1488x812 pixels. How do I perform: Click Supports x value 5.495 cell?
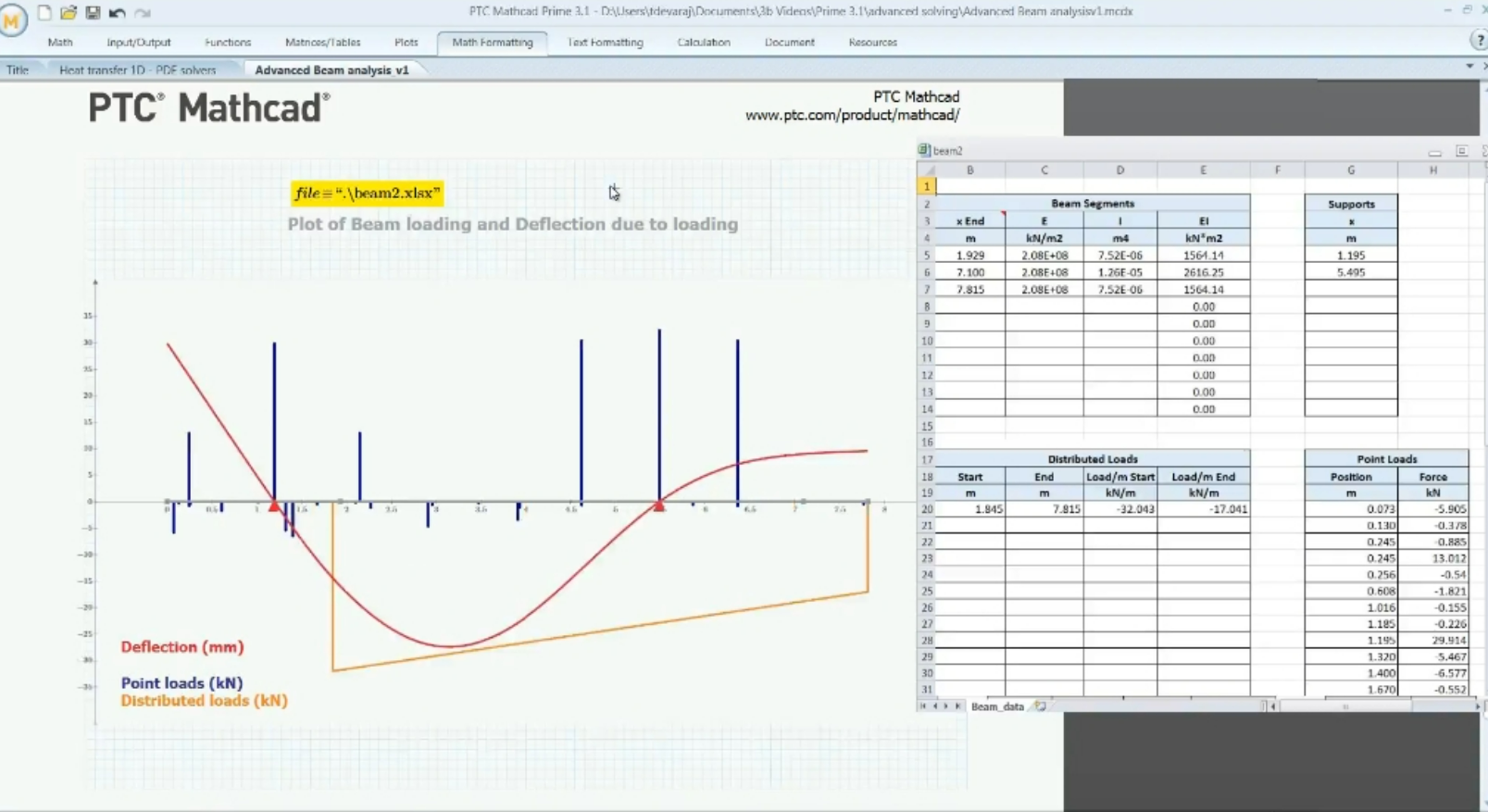[x=1351, y=273]
